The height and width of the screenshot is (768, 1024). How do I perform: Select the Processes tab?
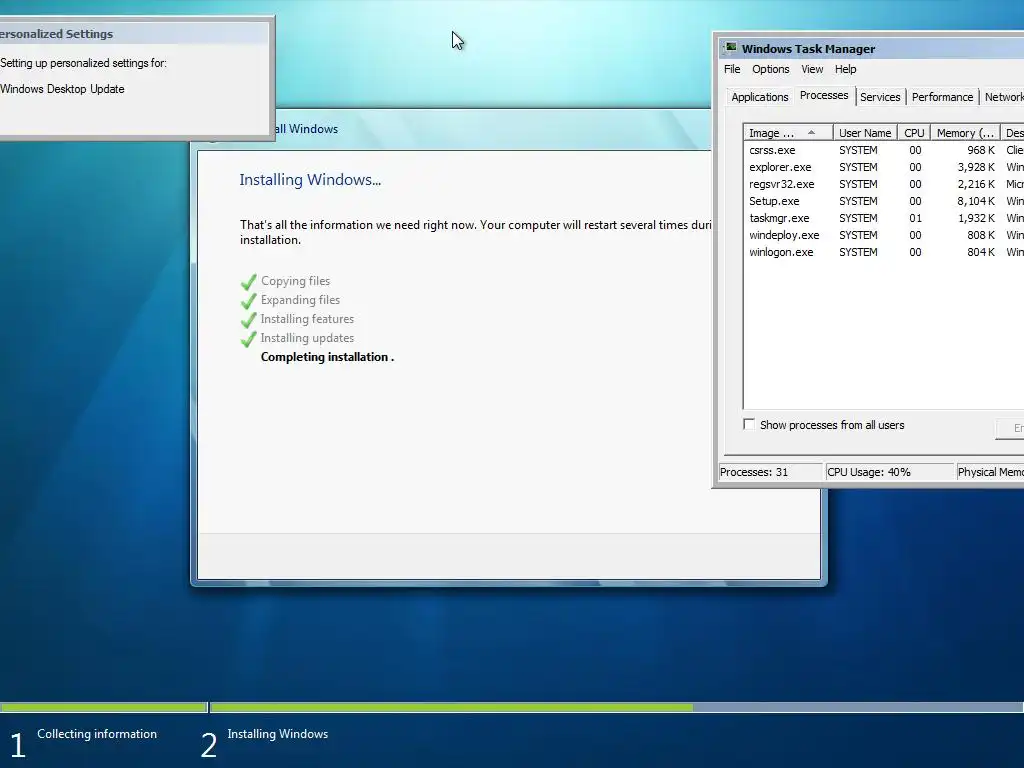pyautogui.click(x=824, y=95)
